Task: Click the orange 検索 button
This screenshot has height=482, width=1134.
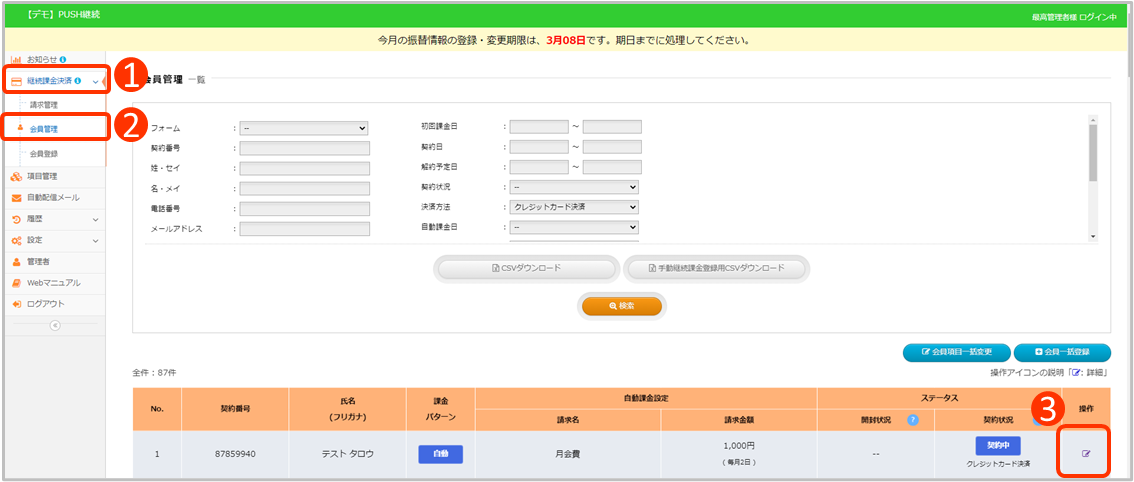Action: click(x=621, y=305)
